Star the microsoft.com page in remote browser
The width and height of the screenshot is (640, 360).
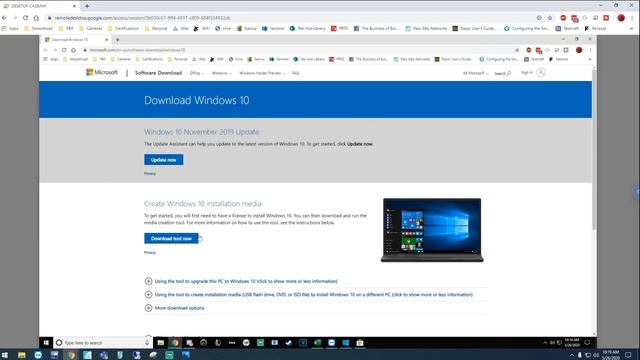[517, 50]
